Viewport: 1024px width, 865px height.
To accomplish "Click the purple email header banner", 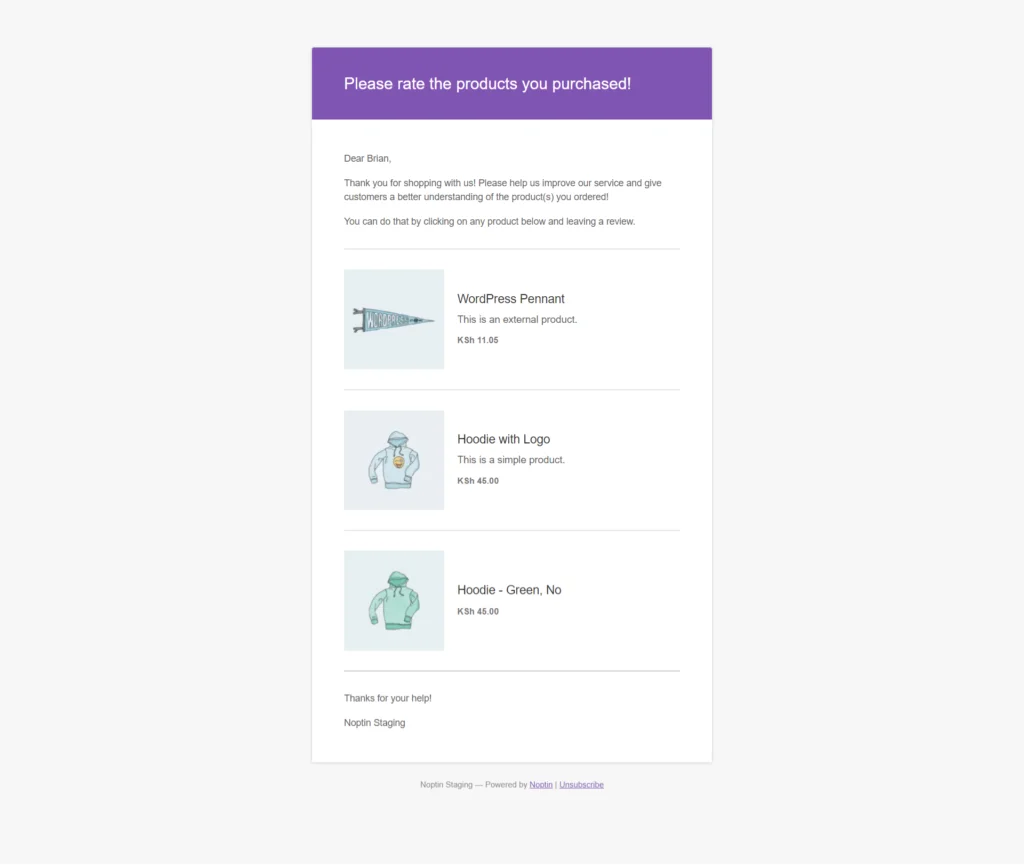I will pyautogui.click(x=512, y=83).
